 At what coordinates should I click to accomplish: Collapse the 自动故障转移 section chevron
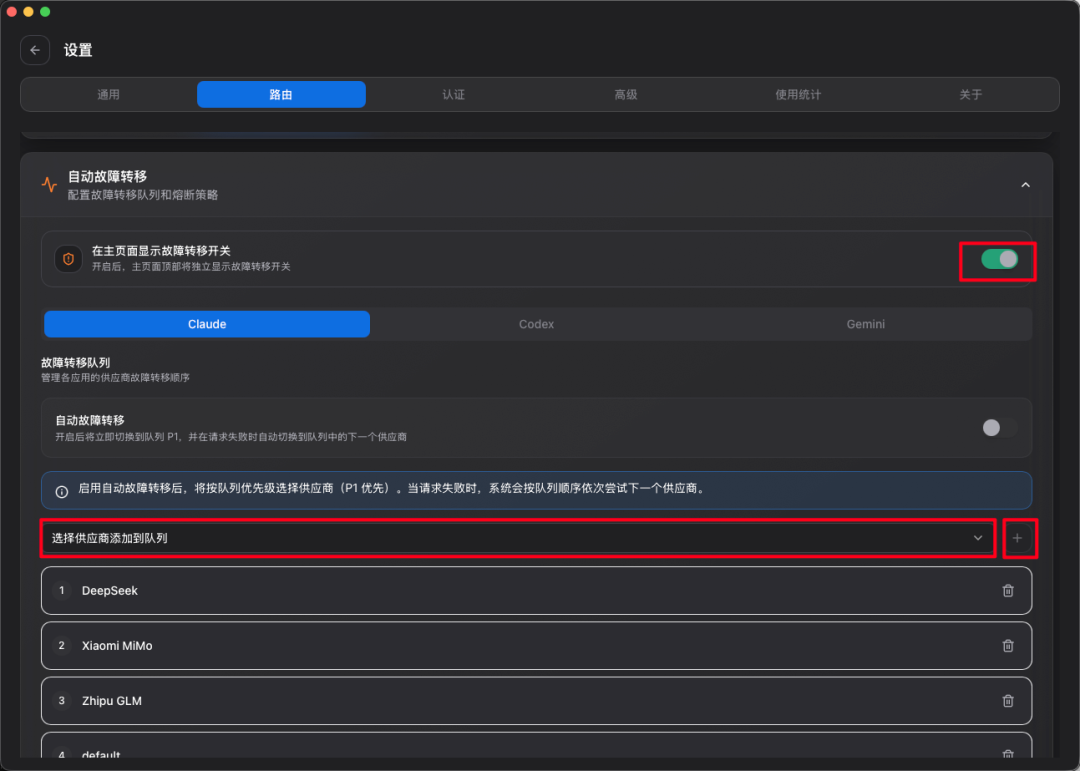coord(1025,185)
